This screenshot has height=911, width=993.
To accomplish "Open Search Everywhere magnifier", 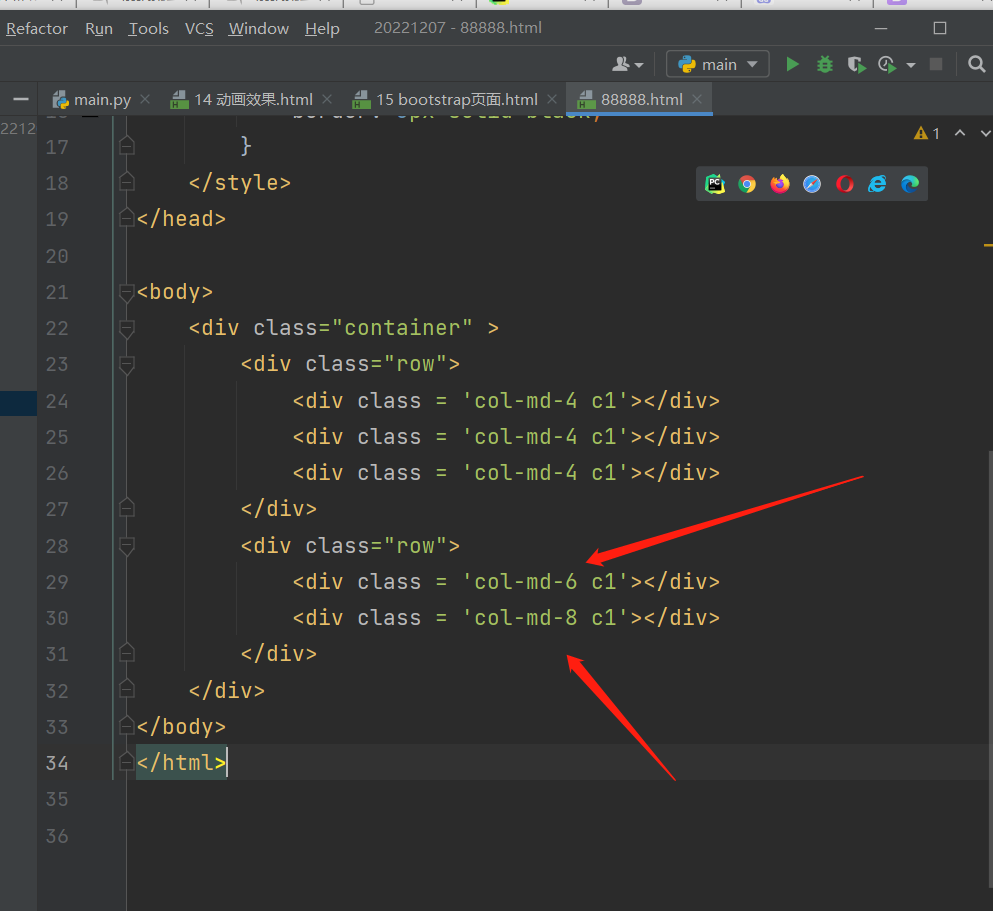I will (x=977, y=64).
